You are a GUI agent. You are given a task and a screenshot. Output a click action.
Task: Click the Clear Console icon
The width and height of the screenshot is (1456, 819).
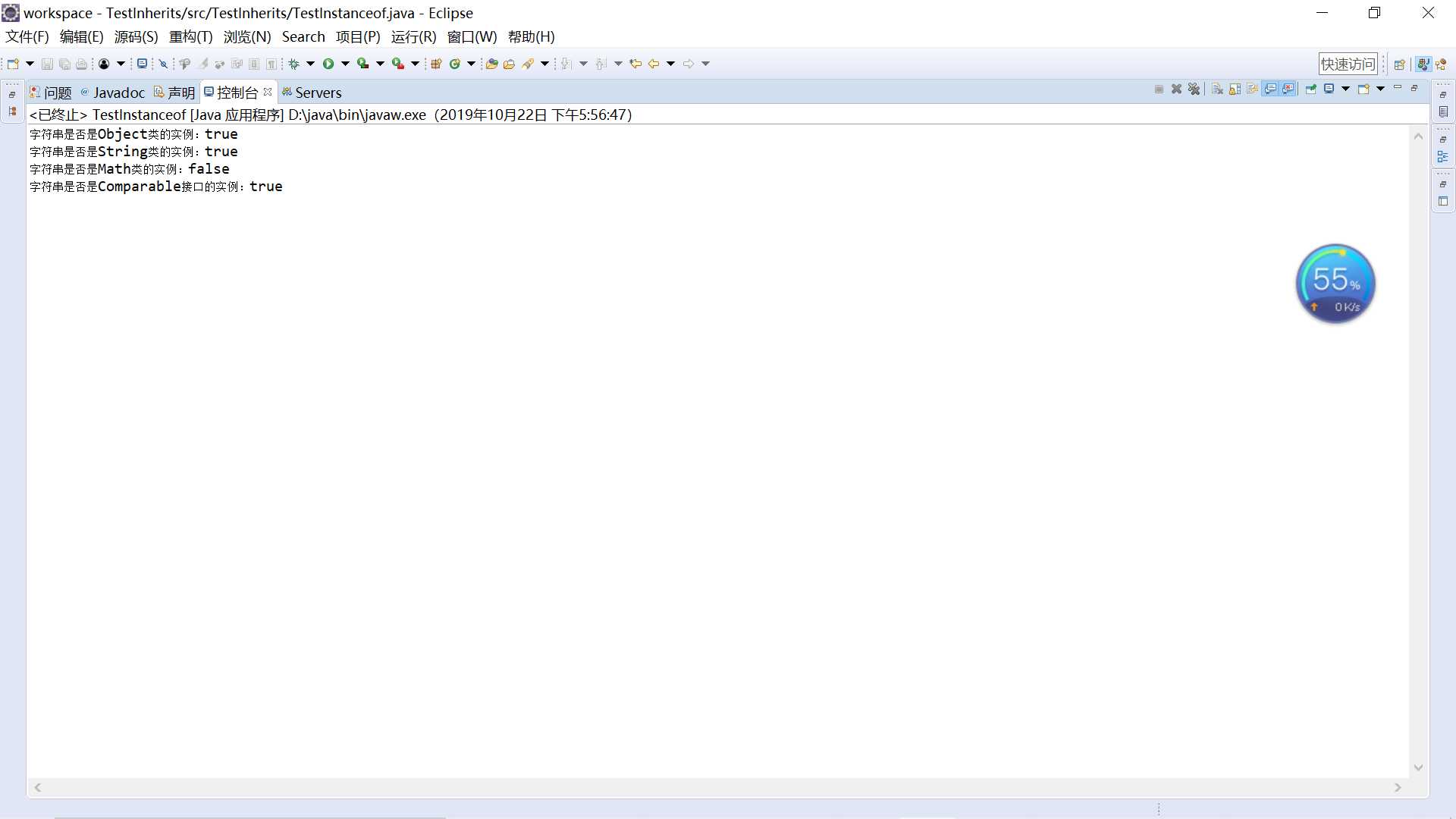tap(1217, 89)
